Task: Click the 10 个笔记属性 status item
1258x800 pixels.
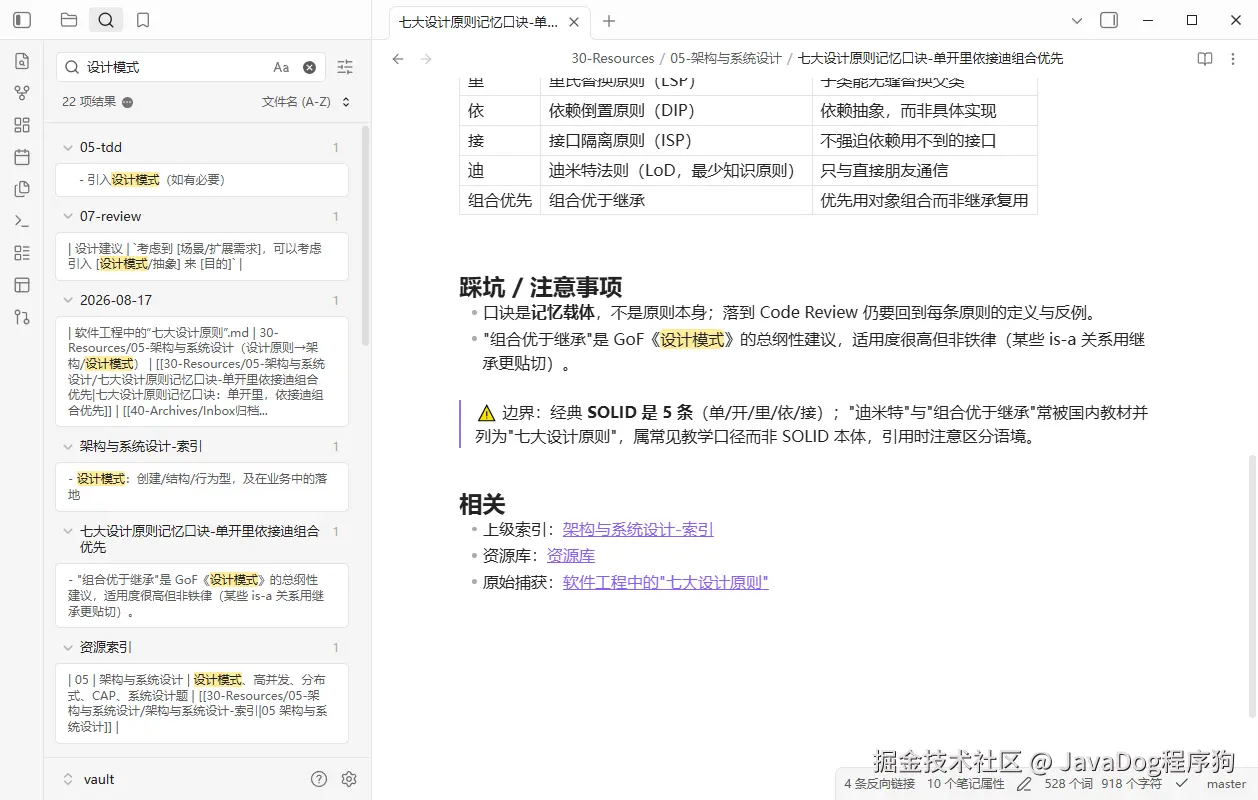Action: (965, 784)
